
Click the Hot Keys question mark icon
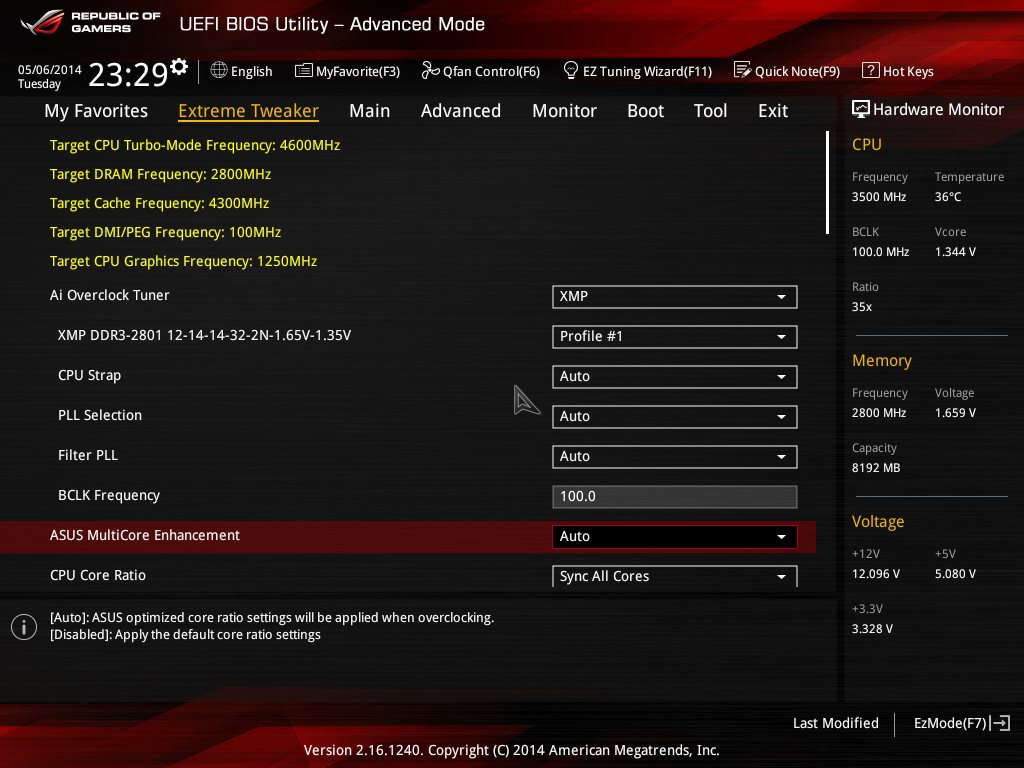[x=871, y=70]
